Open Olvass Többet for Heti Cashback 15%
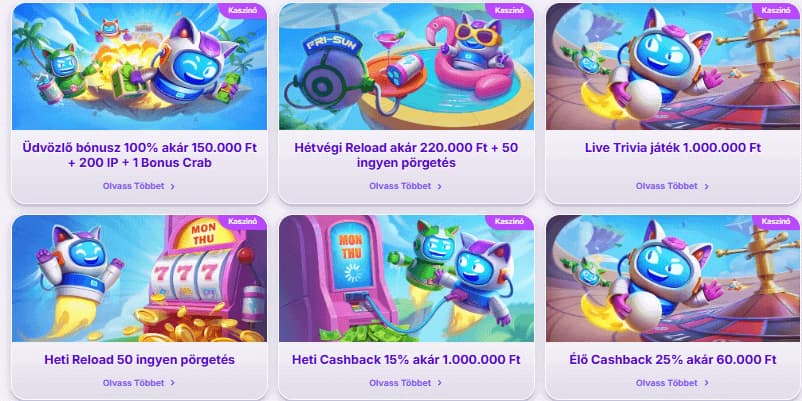The height and width of the screenshot is (401, 802). pos(400,383)
